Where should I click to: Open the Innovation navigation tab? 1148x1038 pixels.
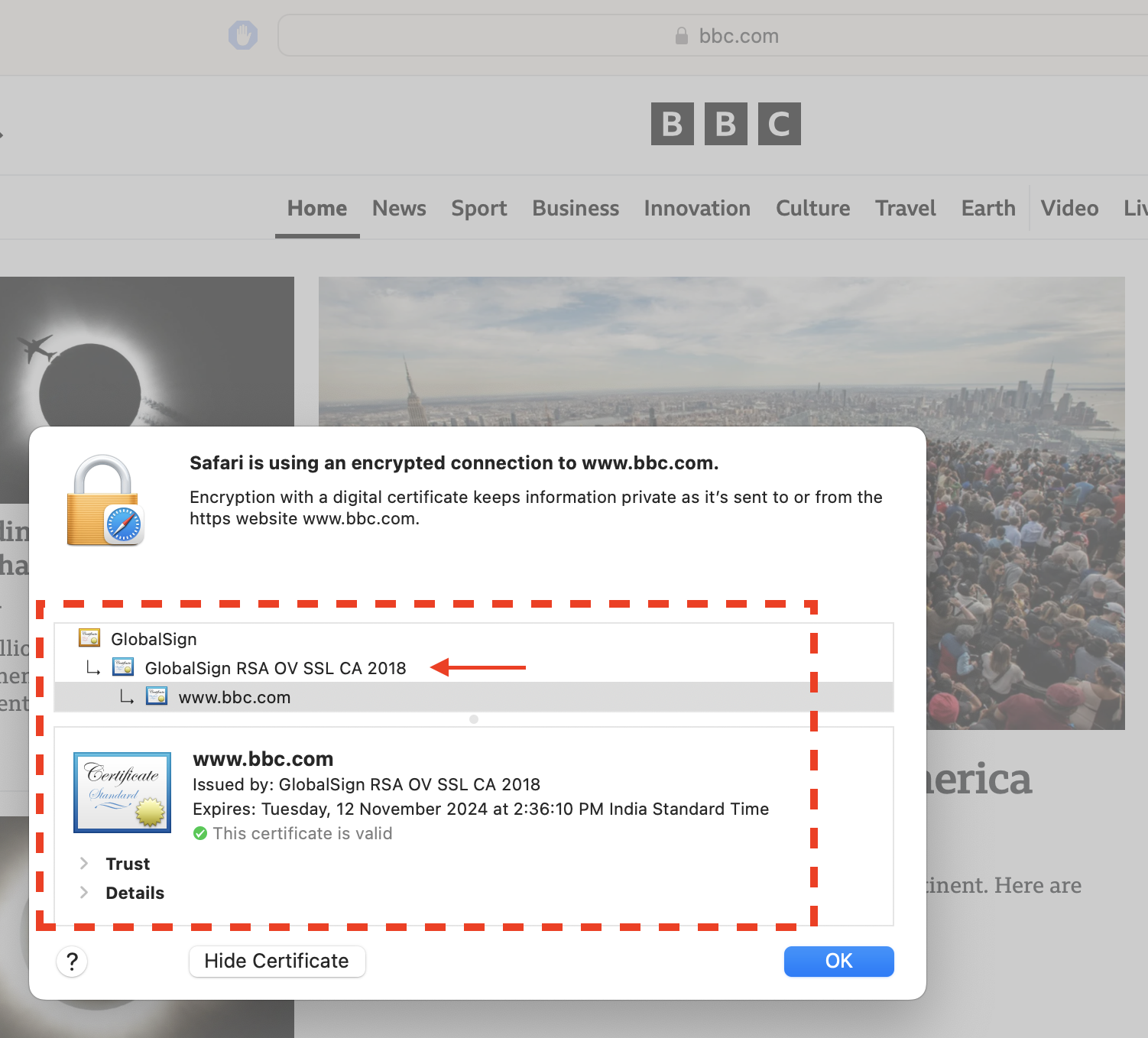(x=697, y=208)
